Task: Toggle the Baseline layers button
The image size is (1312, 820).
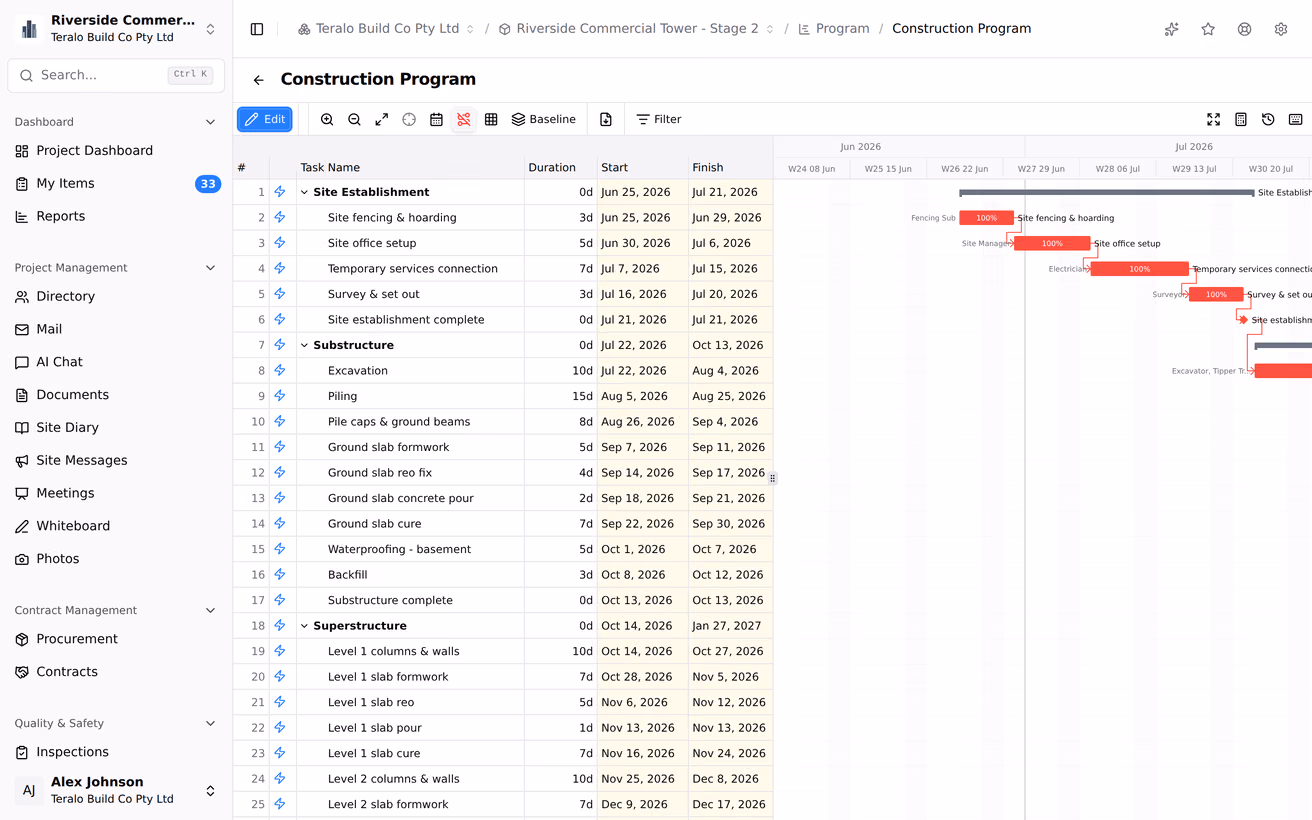Action: [x=544, y=119]
